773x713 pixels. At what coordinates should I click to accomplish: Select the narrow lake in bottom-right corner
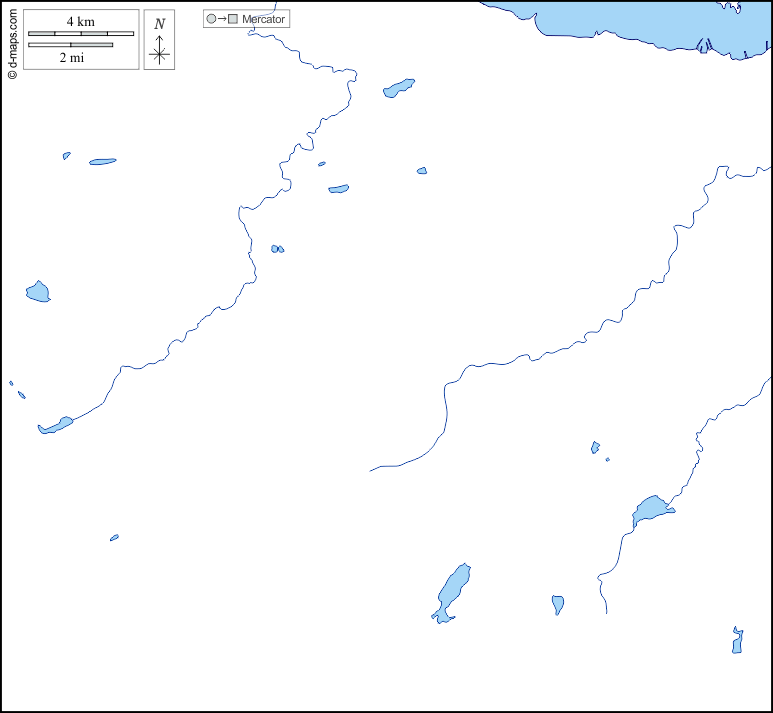pos(737,641)
